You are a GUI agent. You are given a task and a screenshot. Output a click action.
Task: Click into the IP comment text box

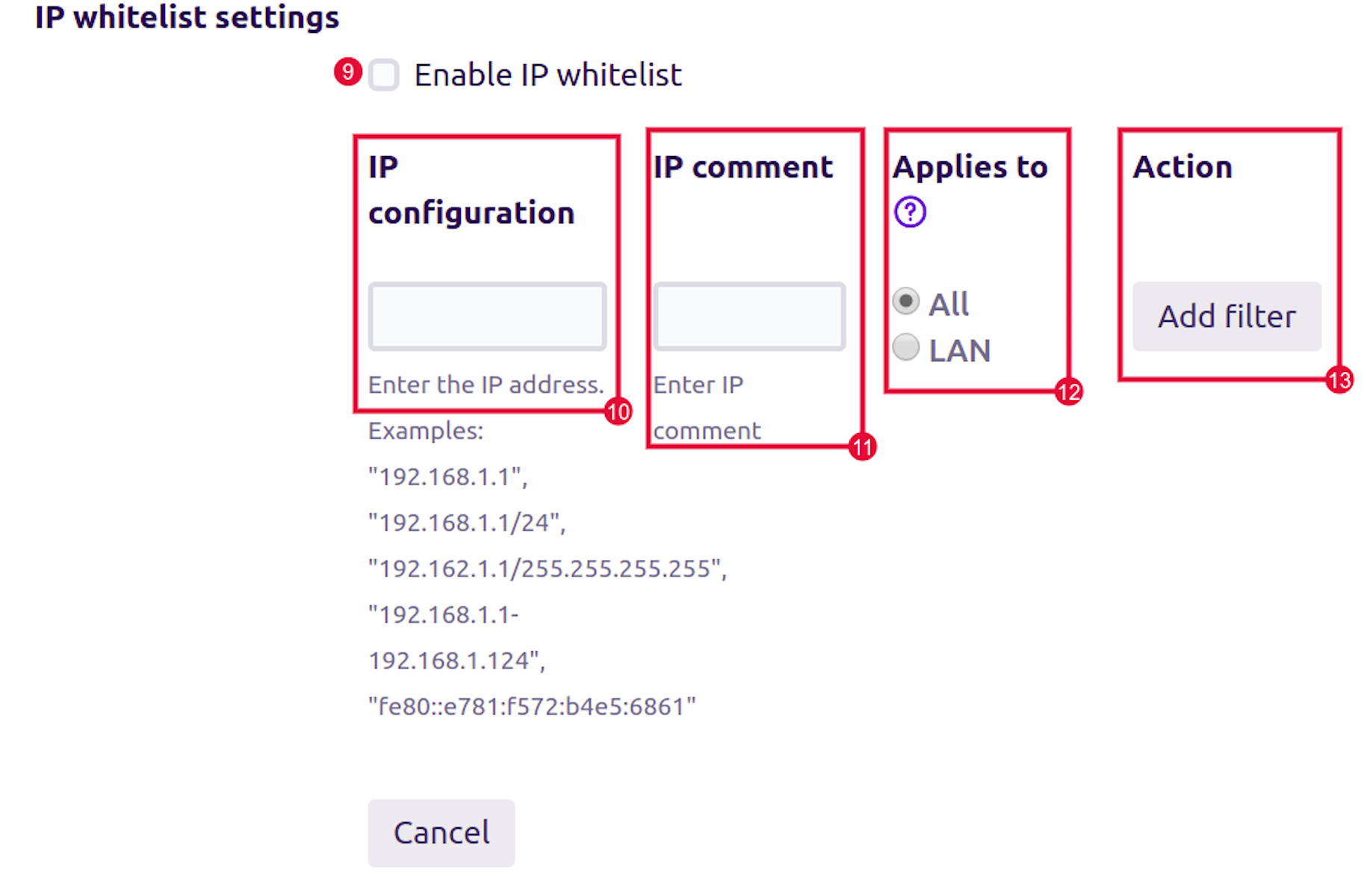[749, 317]
